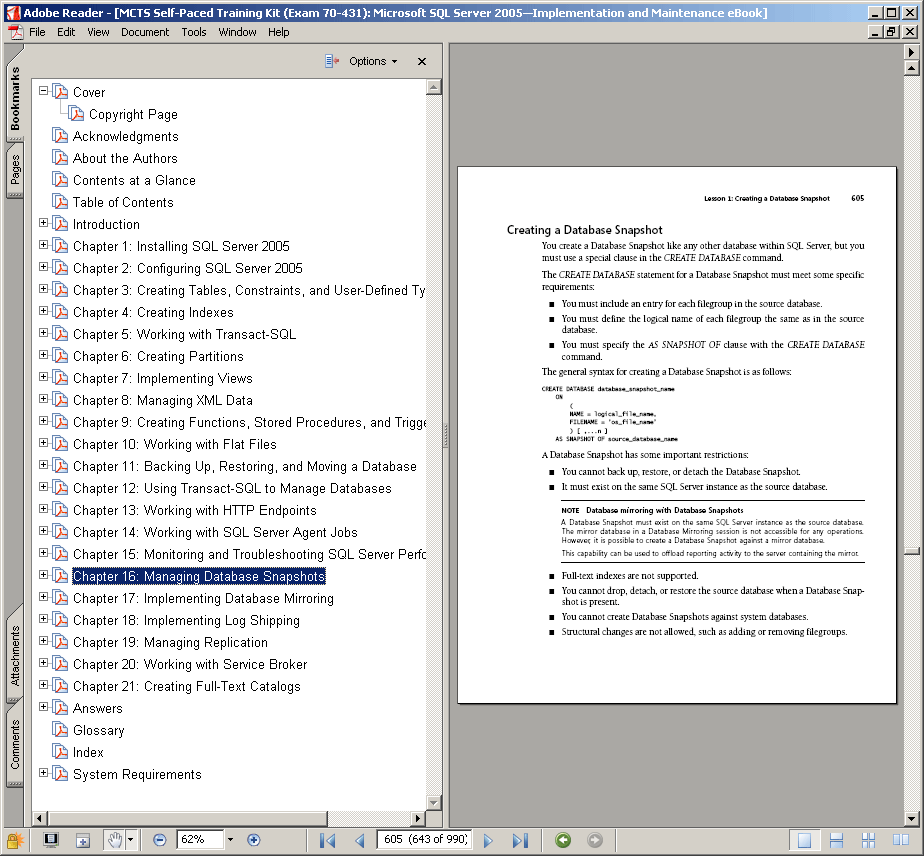This screenshot has height=856, width=924.
Task: Select the Hand tool
Action: click(115, 840)
